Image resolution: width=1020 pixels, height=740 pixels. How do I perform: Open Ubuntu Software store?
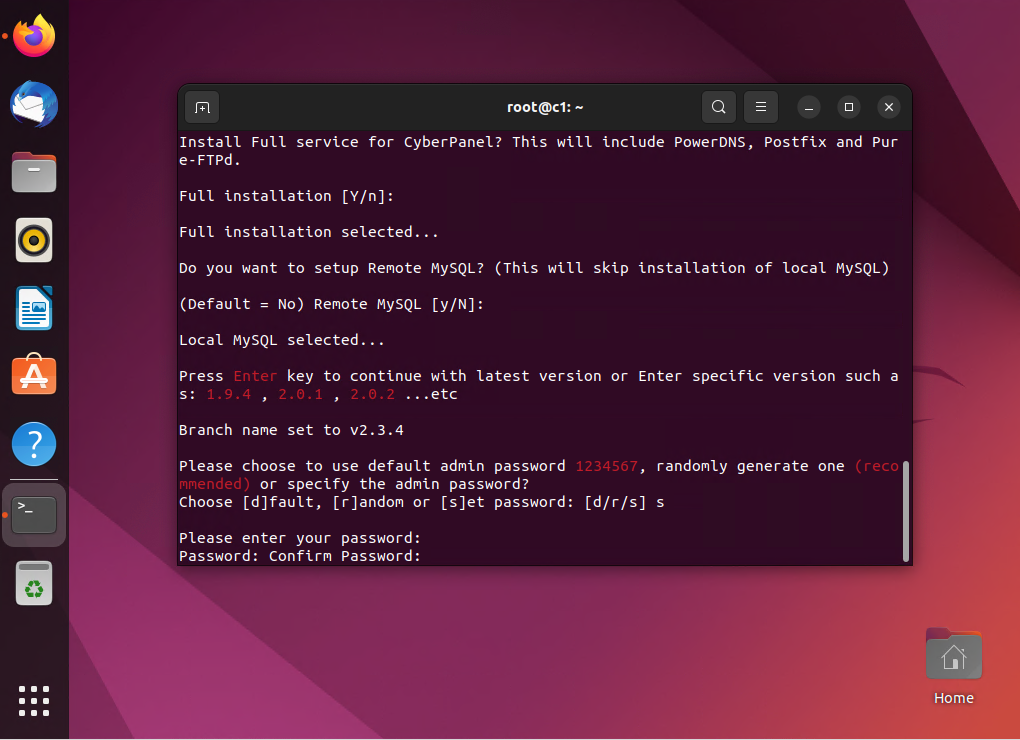point(34,375)
